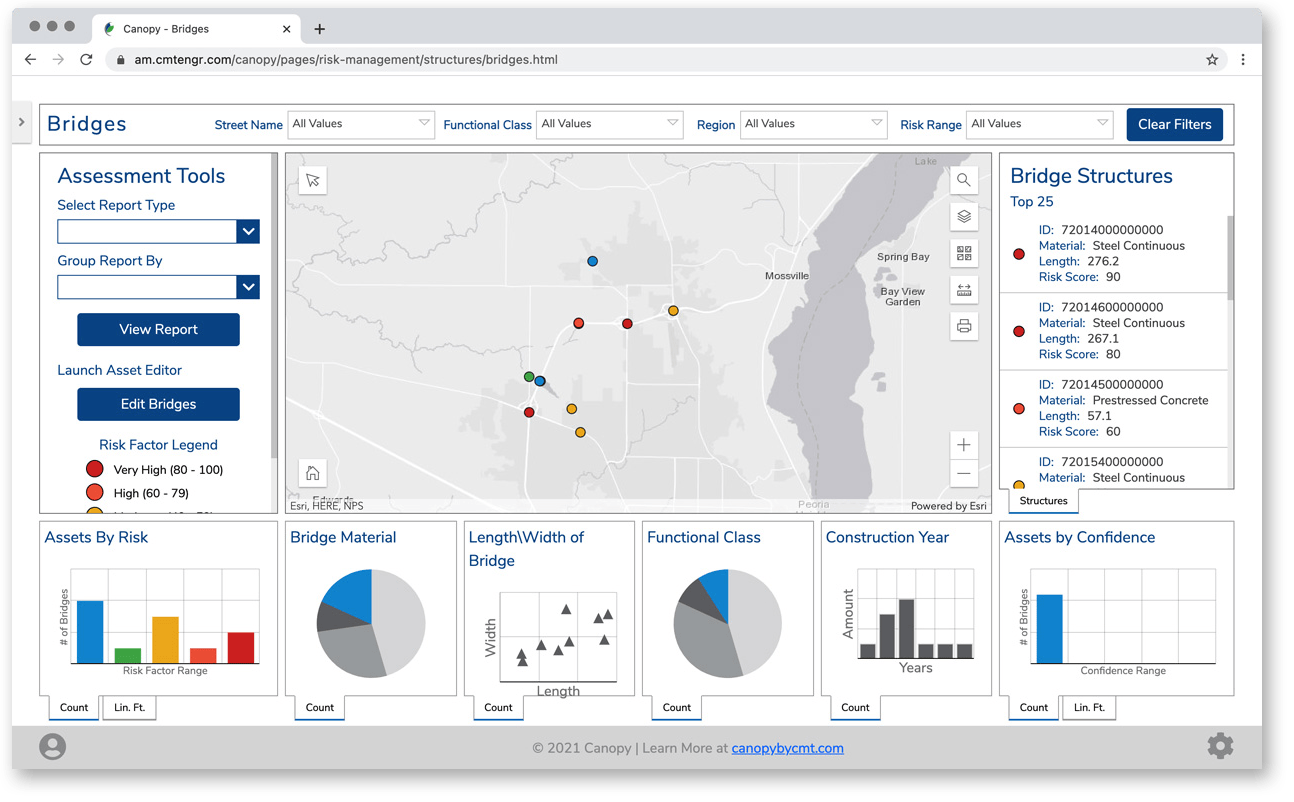Expand the collapsed left sidebar arrow
Screen dimensions: 1294x802
(22, 123)
